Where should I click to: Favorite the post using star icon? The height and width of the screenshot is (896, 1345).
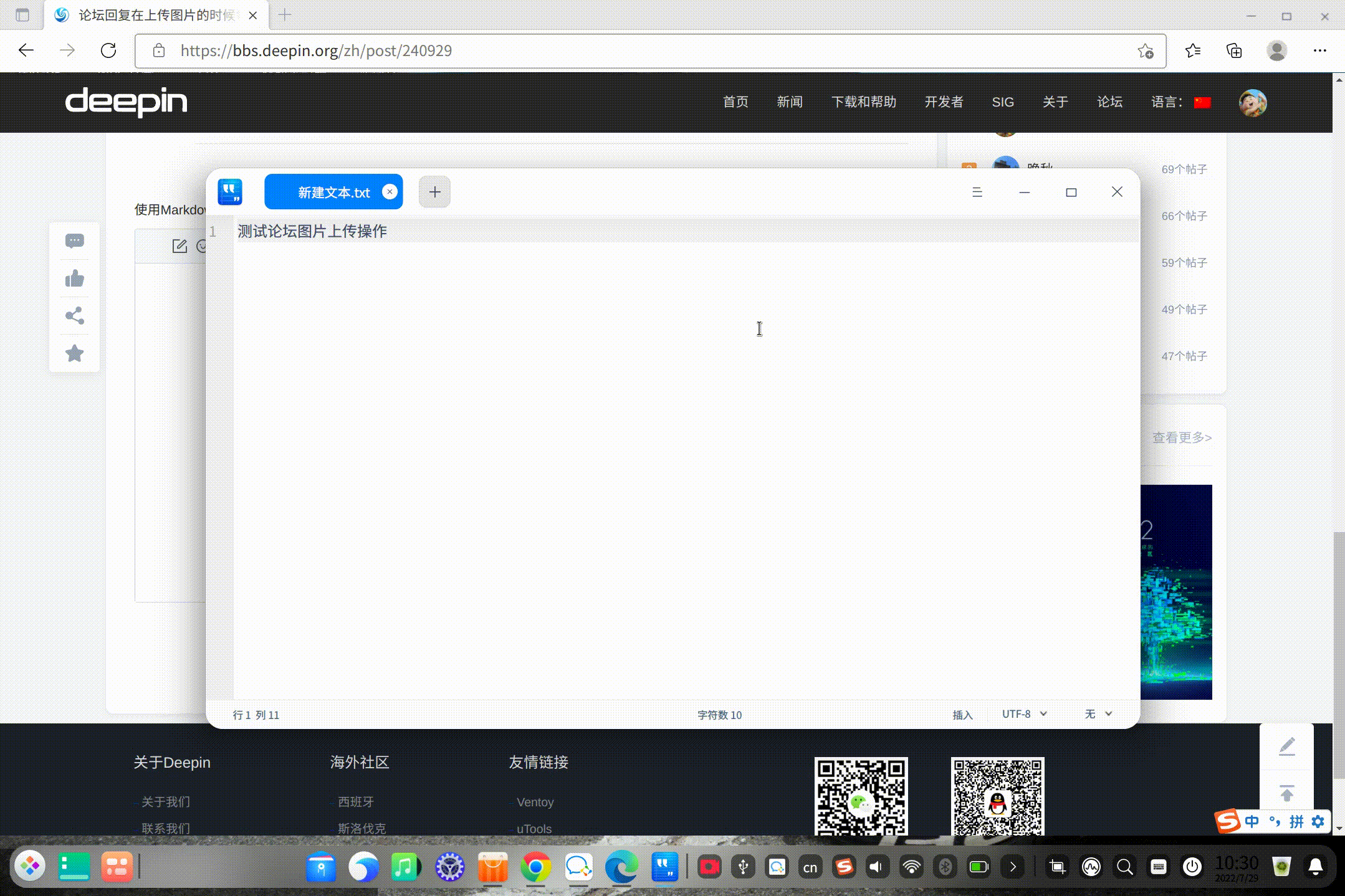click(x=75, y=353)
